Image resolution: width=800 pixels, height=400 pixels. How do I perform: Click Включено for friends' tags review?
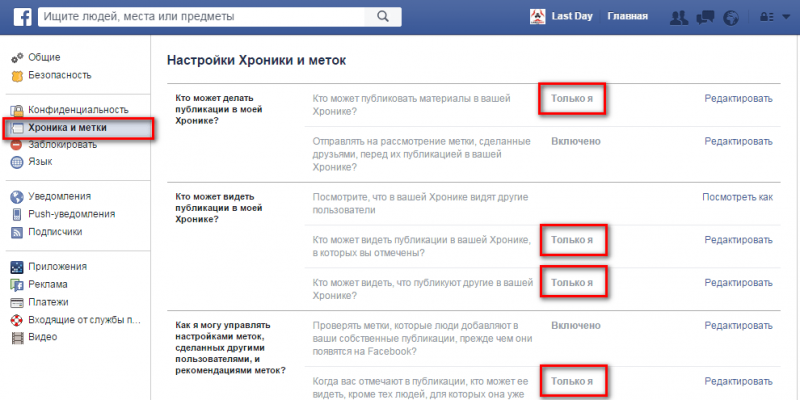[x=576, y=141]
